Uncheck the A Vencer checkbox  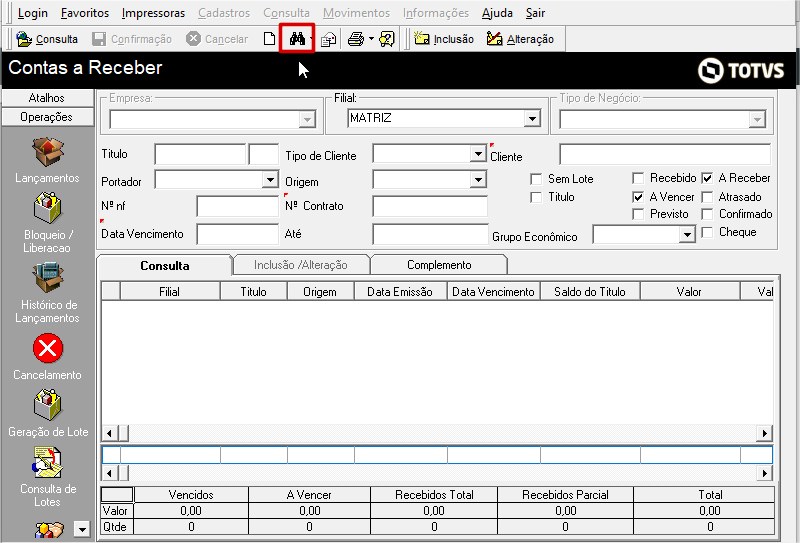[x=638, y=197]
